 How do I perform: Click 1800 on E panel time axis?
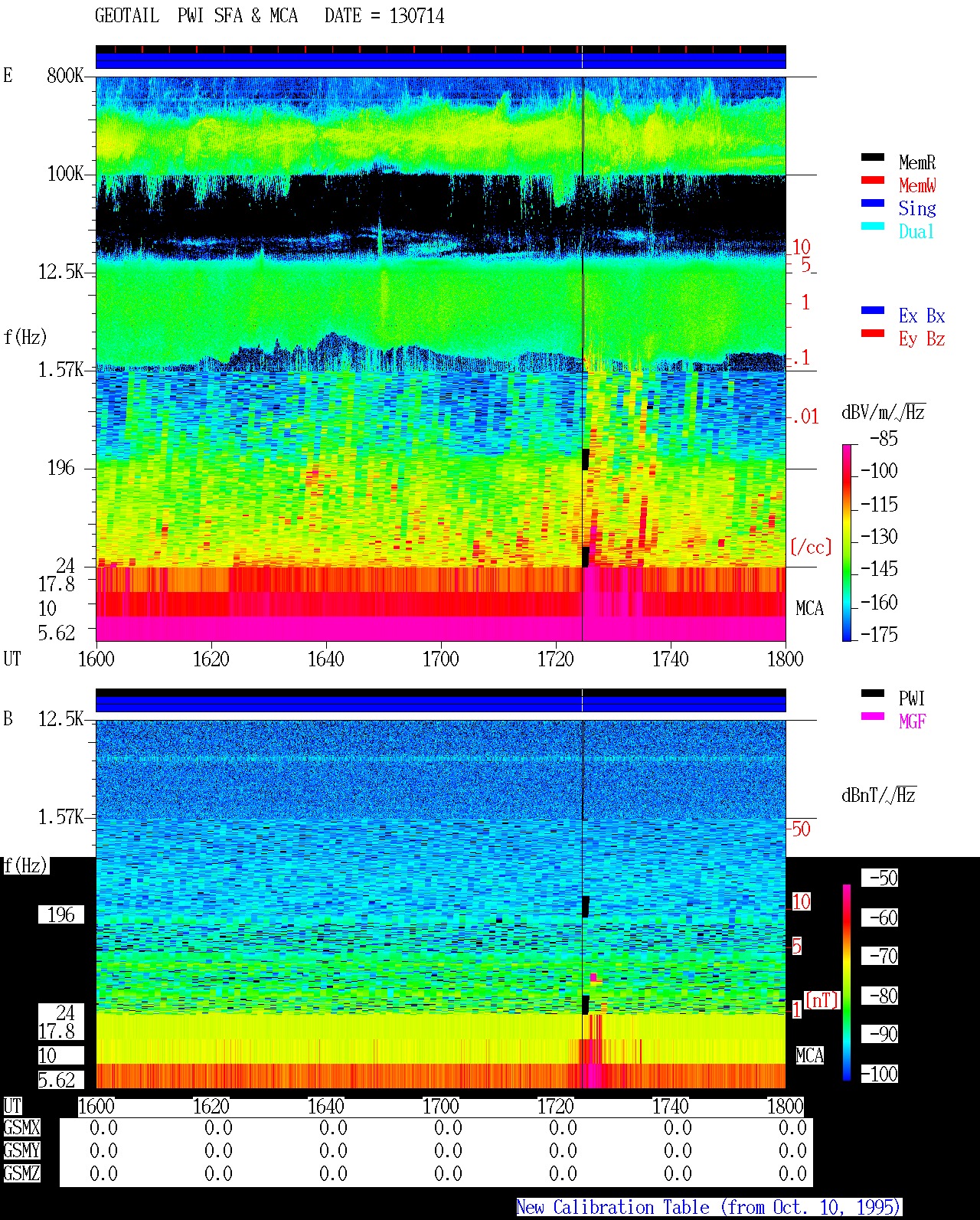(x=786, y=659)
